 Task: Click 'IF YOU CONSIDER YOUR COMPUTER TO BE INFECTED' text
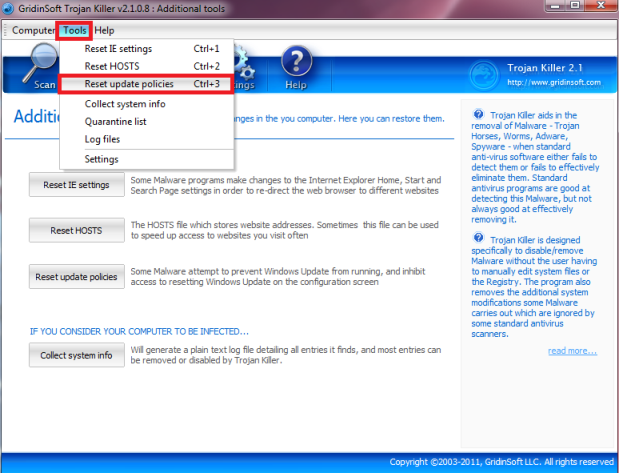139,331
